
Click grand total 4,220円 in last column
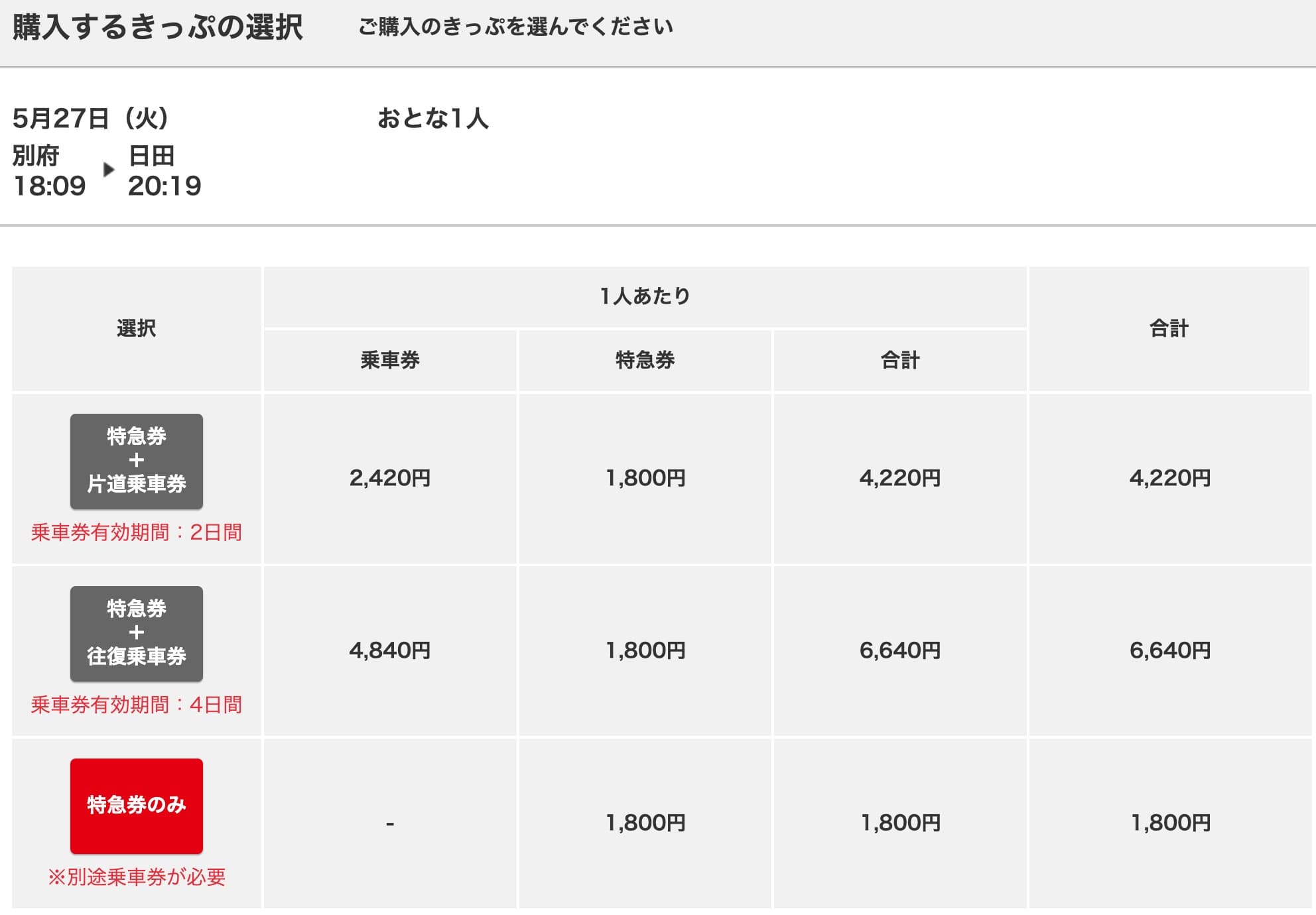pos(1170,478)
